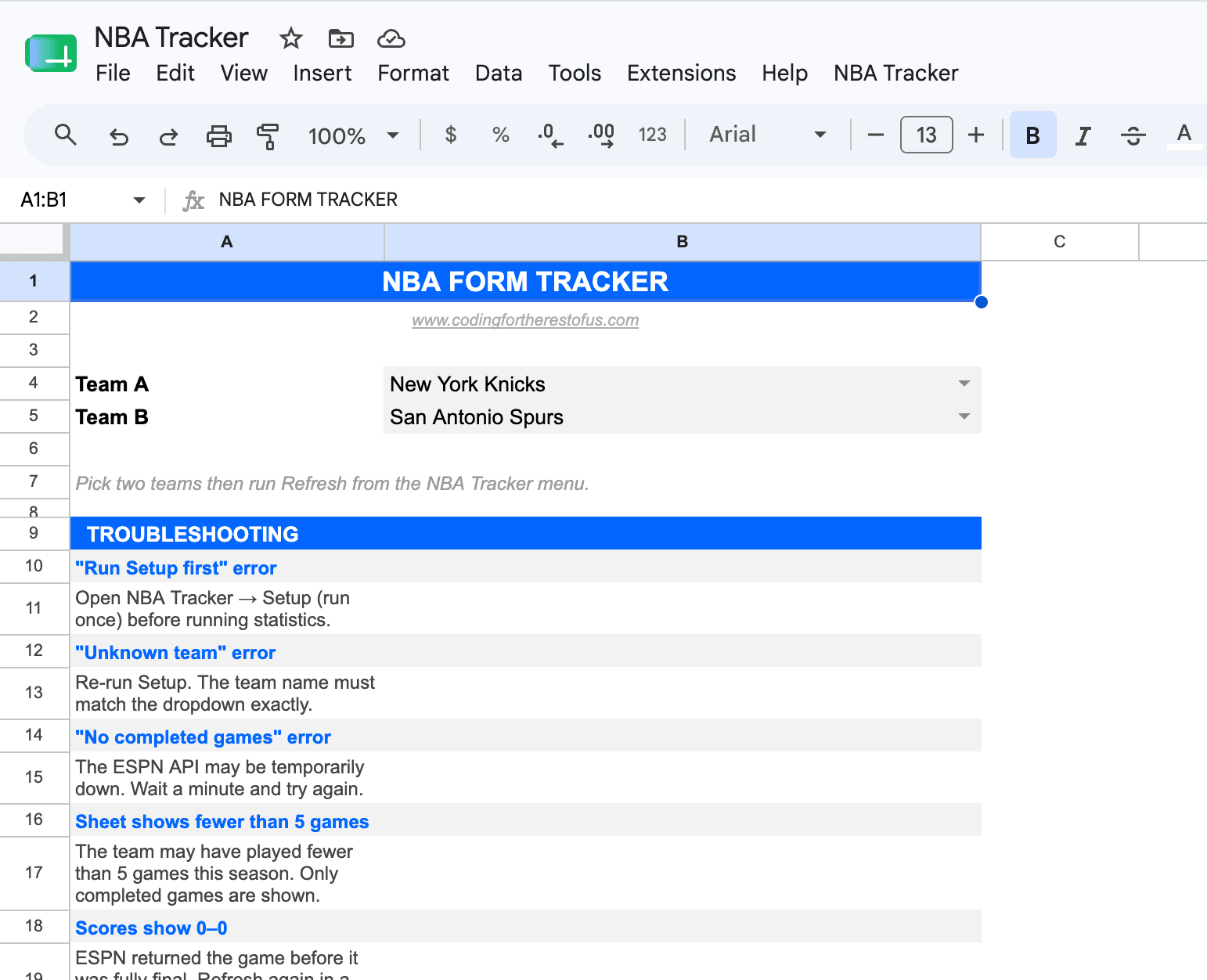1207x980 pixels.
Task: Toggle italic formatting
Action: [1083, 135]
